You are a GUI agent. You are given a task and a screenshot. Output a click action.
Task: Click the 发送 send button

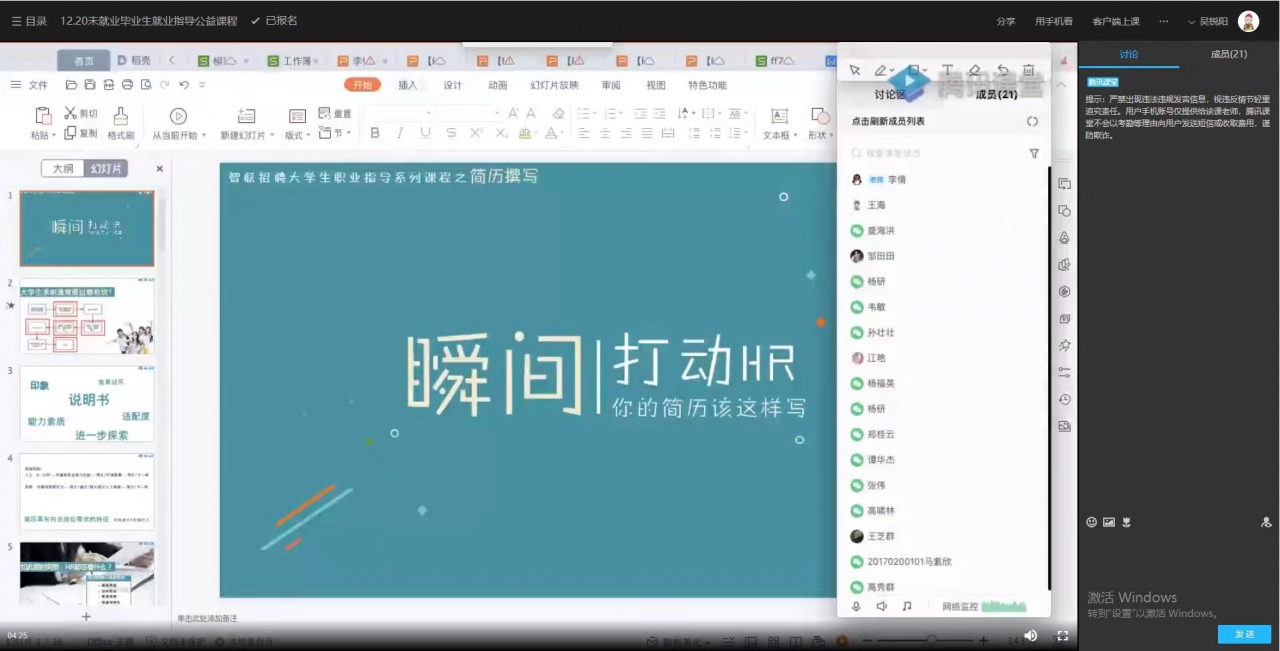1244,634
